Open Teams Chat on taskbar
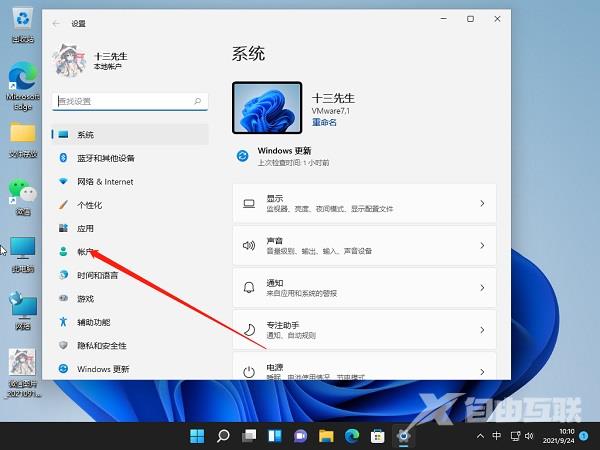This screenshot has height=450, width=600. tap(300, 435)
